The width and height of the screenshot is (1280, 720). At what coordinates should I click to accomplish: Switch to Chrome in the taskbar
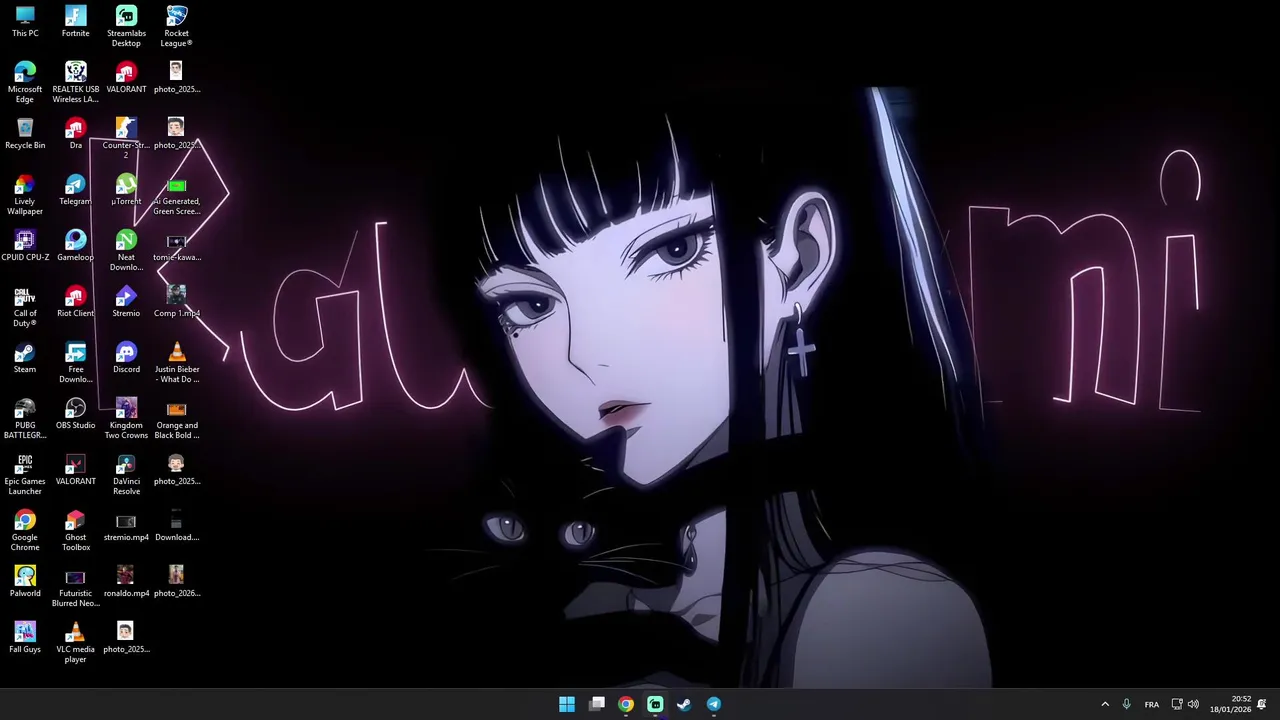626,704
